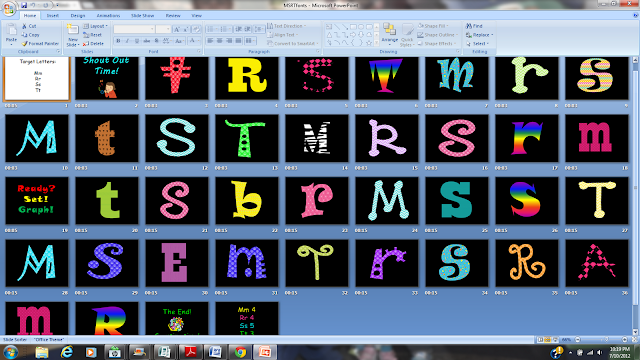Open the Text Direction dropdown
Image resolution: width=640 pixels, height=360 pixels.
[287, 26]
